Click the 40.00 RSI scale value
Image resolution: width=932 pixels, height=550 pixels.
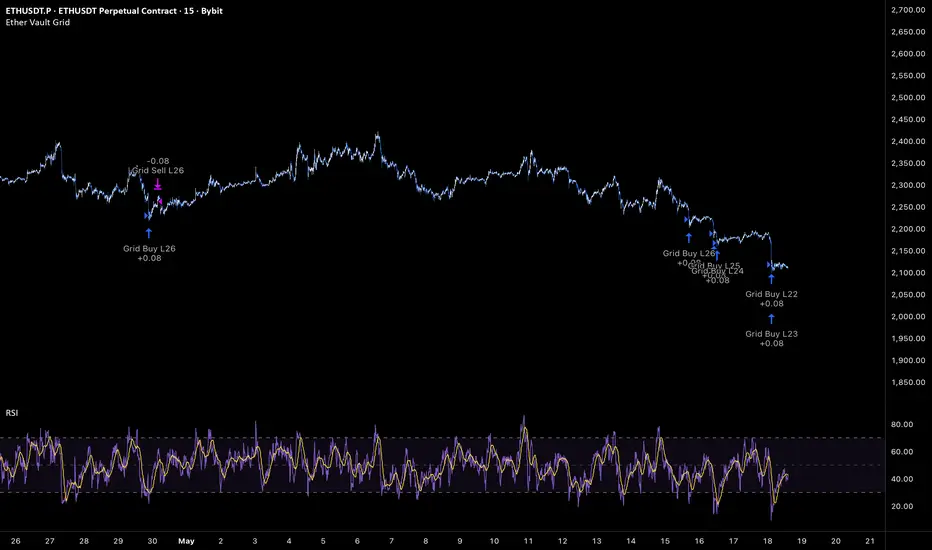[x=902, y=479]
